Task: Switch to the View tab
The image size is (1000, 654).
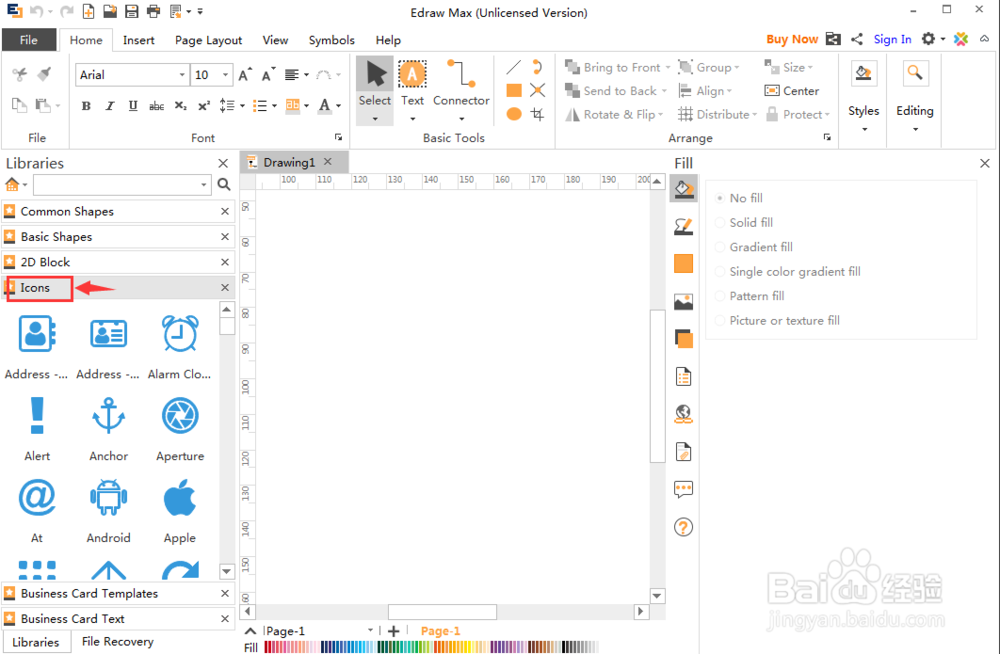Action: [275, 40]
